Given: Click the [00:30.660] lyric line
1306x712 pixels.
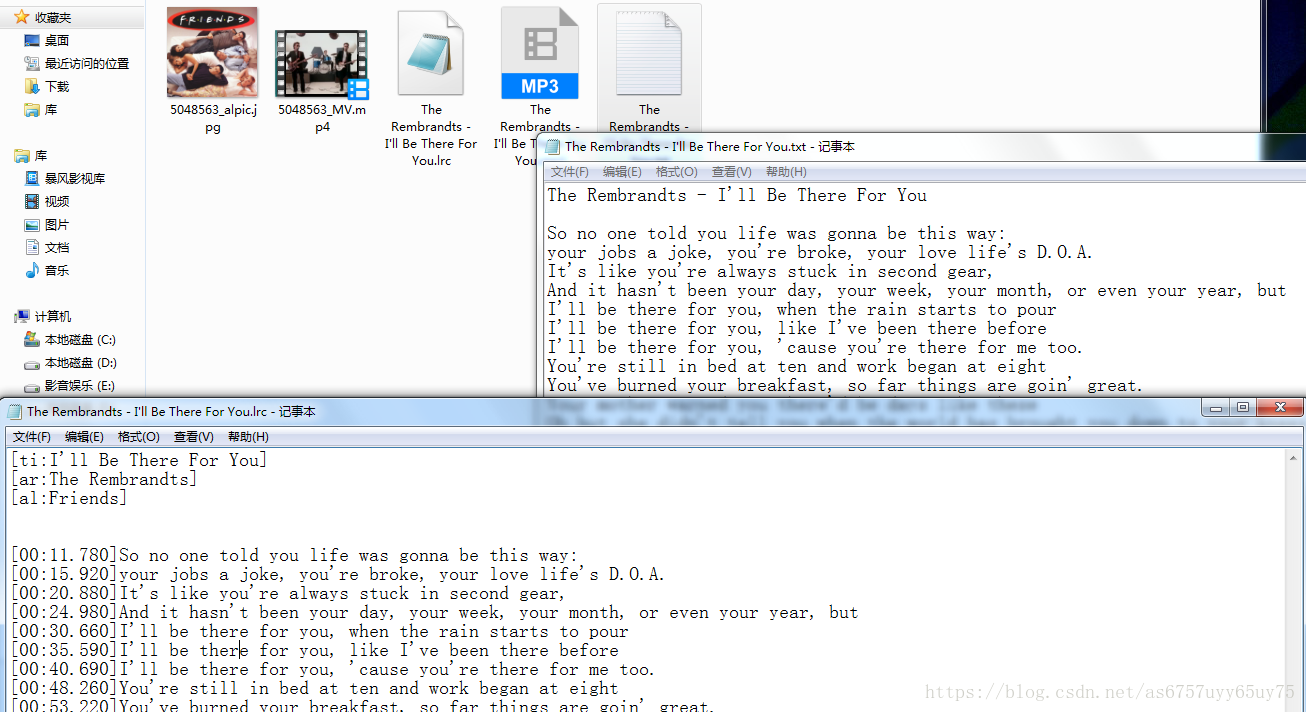Looking at the screenshot, I should (319, 631).
